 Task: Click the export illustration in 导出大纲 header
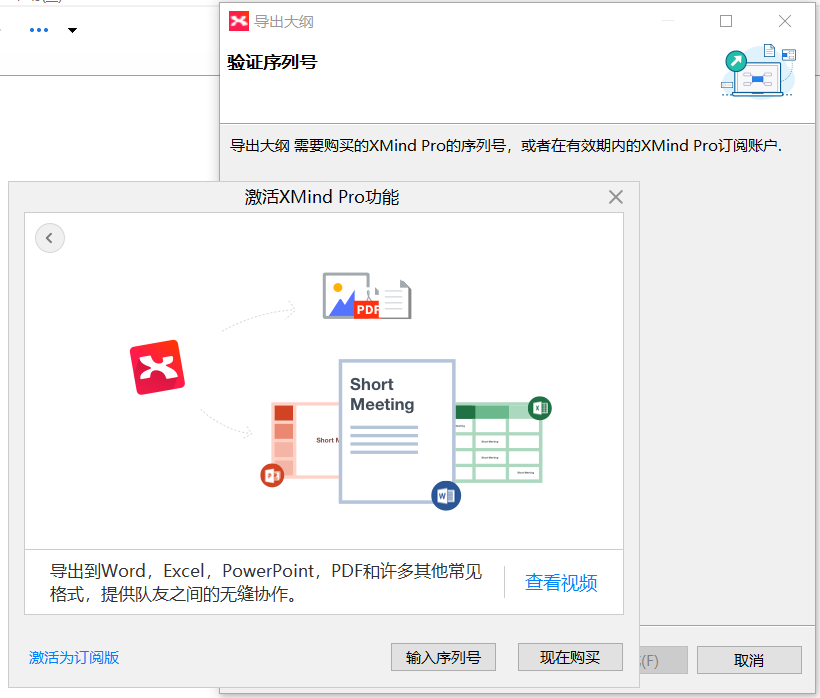[x=758, y=71]
